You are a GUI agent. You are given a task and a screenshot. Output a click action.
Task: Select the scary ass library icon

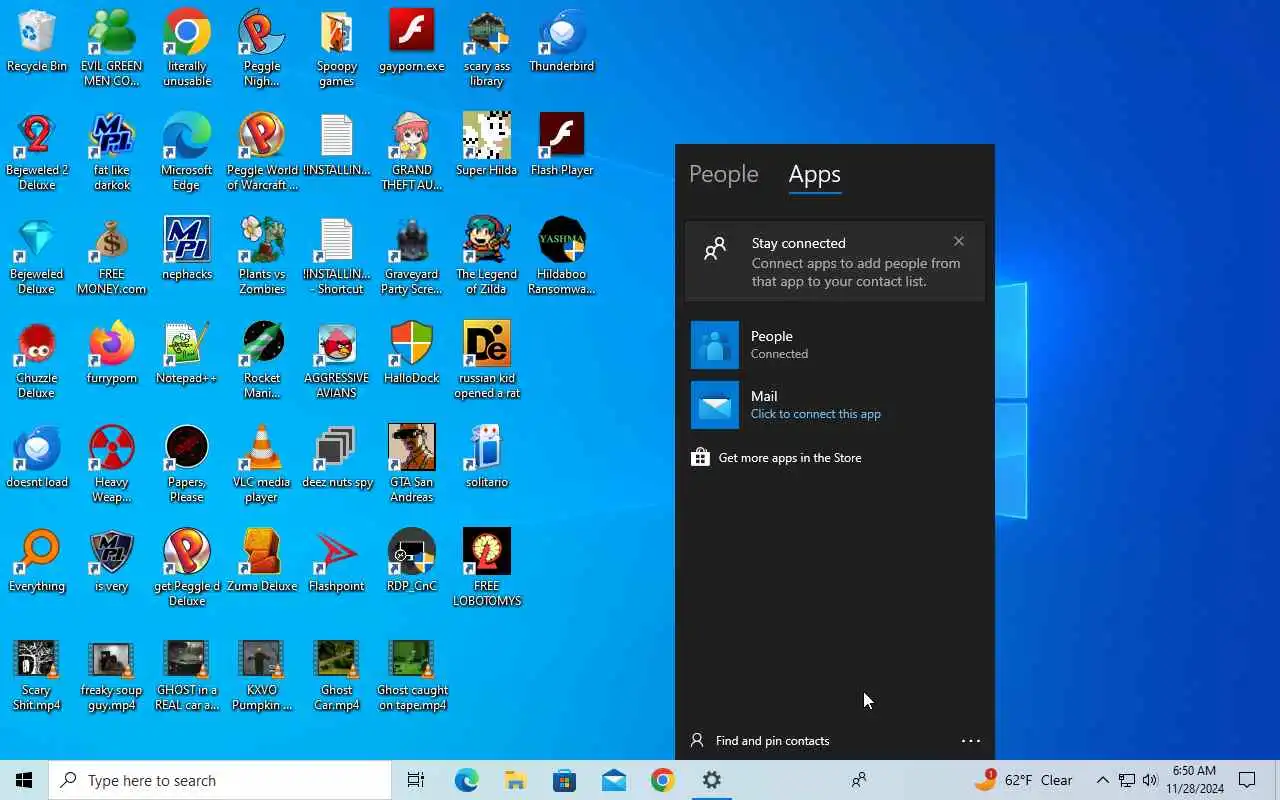[x=487, y=49]
